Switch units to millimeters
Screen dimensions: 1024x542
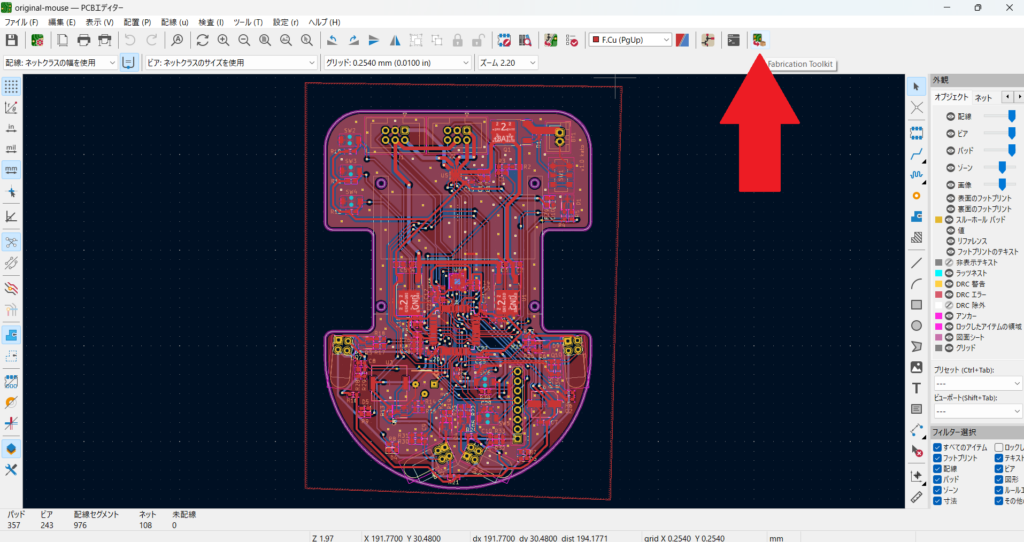click(x=11, y=170)
